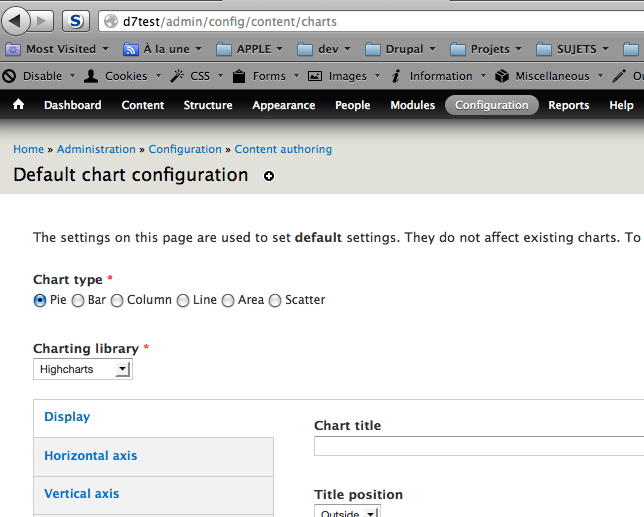Follow the Home breadcrumb link
The height and width of the screenshot is (517, 644).
(28, 149)
